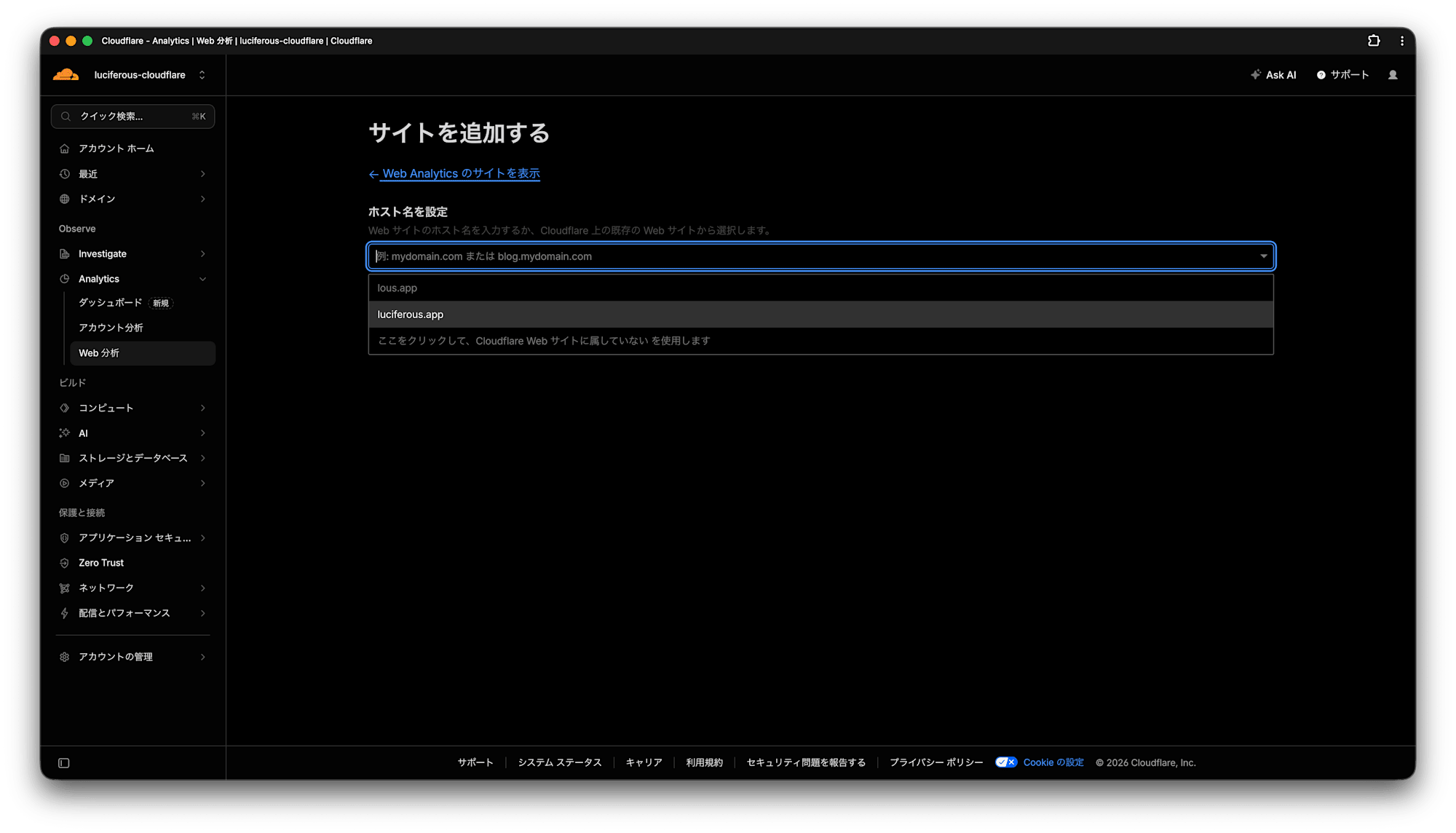1456x833 pixels.
Task: Expand the Investigate chevron
Action: tap(203, 254)
